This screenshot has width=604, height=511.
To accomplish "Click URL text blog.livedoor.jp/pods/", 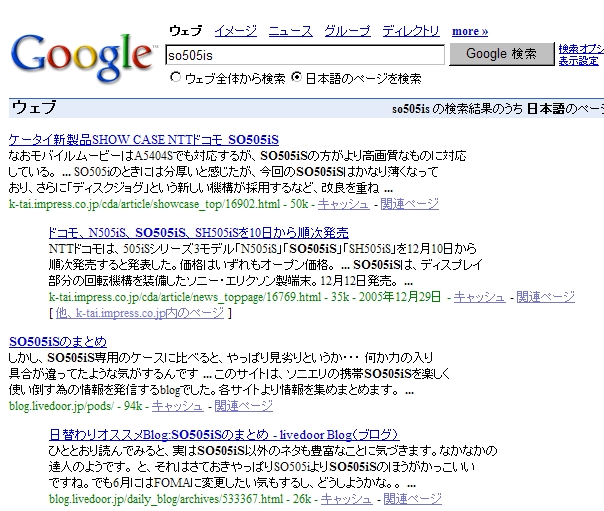I will (61, 406).
